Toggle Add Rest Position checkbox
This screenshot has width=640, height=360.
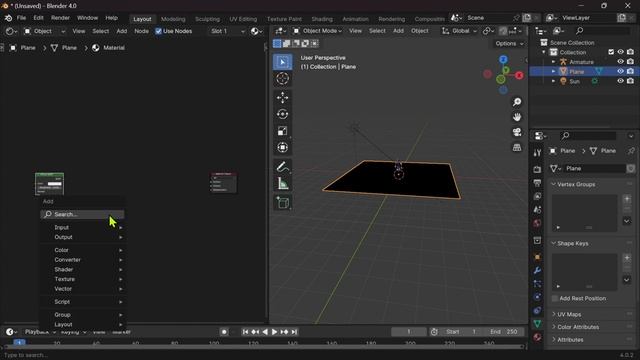(555, 298)
